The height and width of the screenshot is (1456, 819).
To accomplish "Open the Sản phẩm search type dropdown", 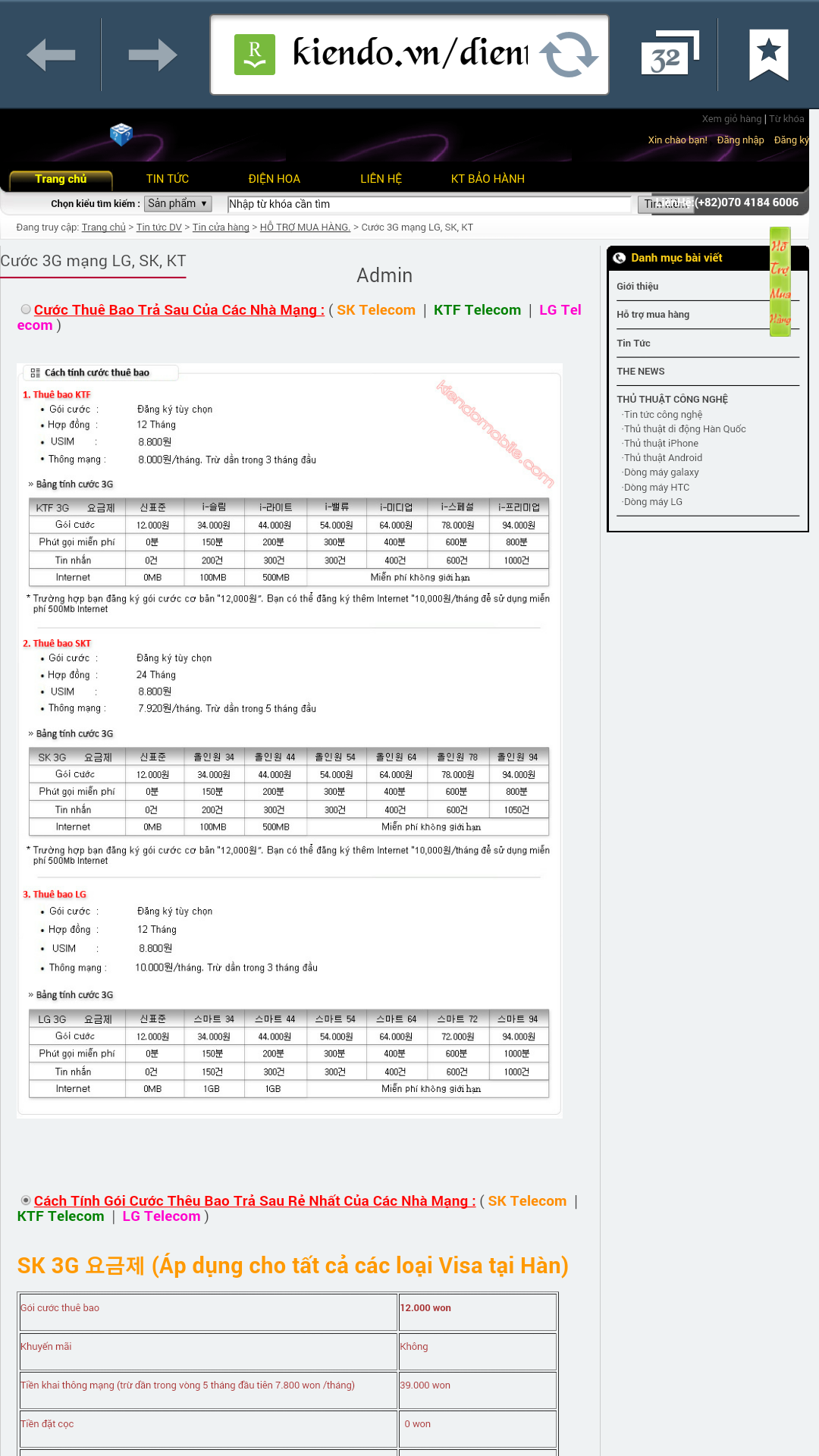I will pyautogui.click(x=177, y=204).
